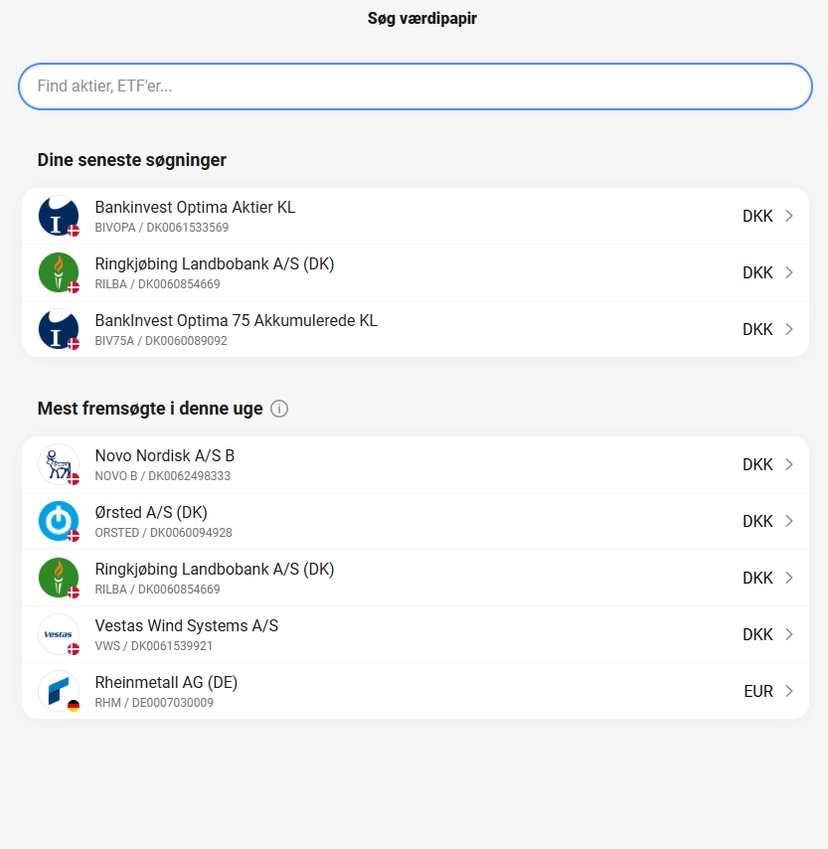Click the Ringkjøbing Landbobank logo under most searched
The height and width of the screenshot is (849, 828).
58,578
